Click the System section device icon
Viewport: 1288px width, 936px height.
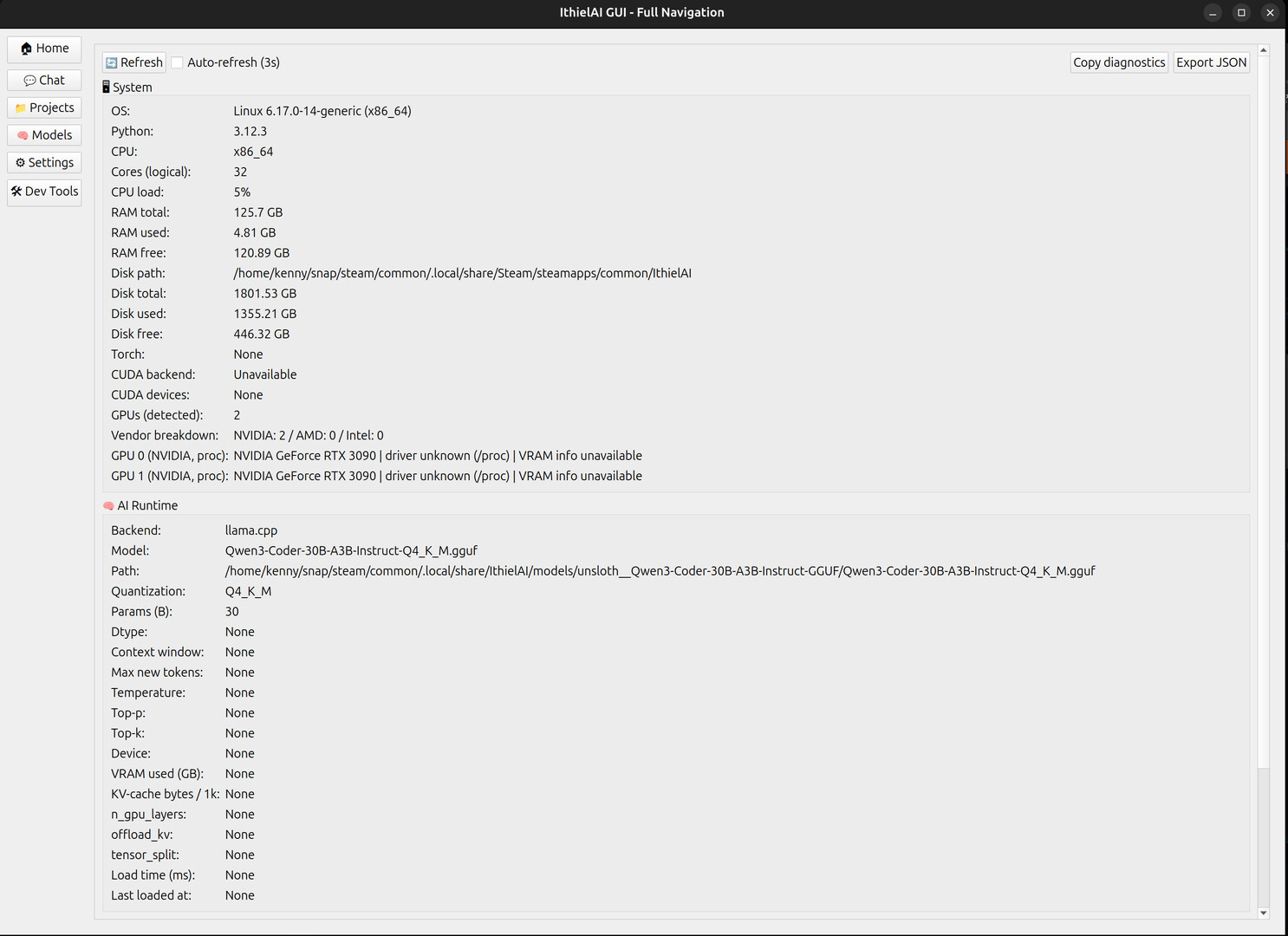pos(106,87)
